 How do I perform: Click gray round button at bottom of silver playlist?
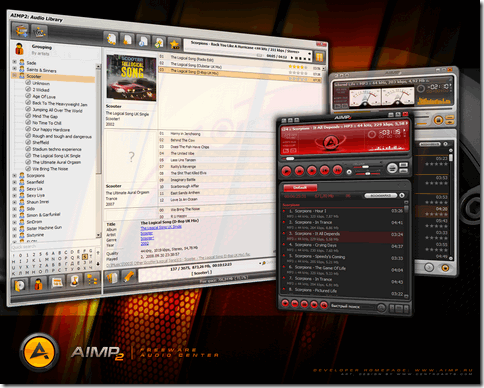point(429,267)
